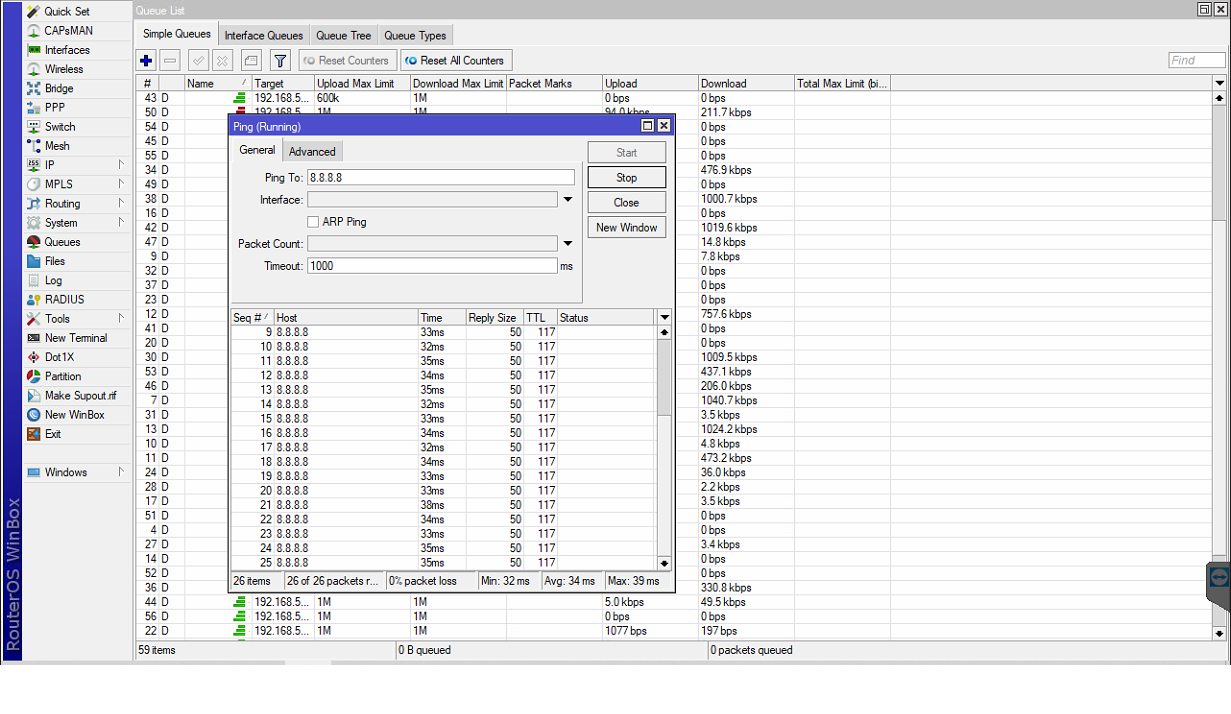
Task: Click Reset All Counters
Action: tap(456, 61)
